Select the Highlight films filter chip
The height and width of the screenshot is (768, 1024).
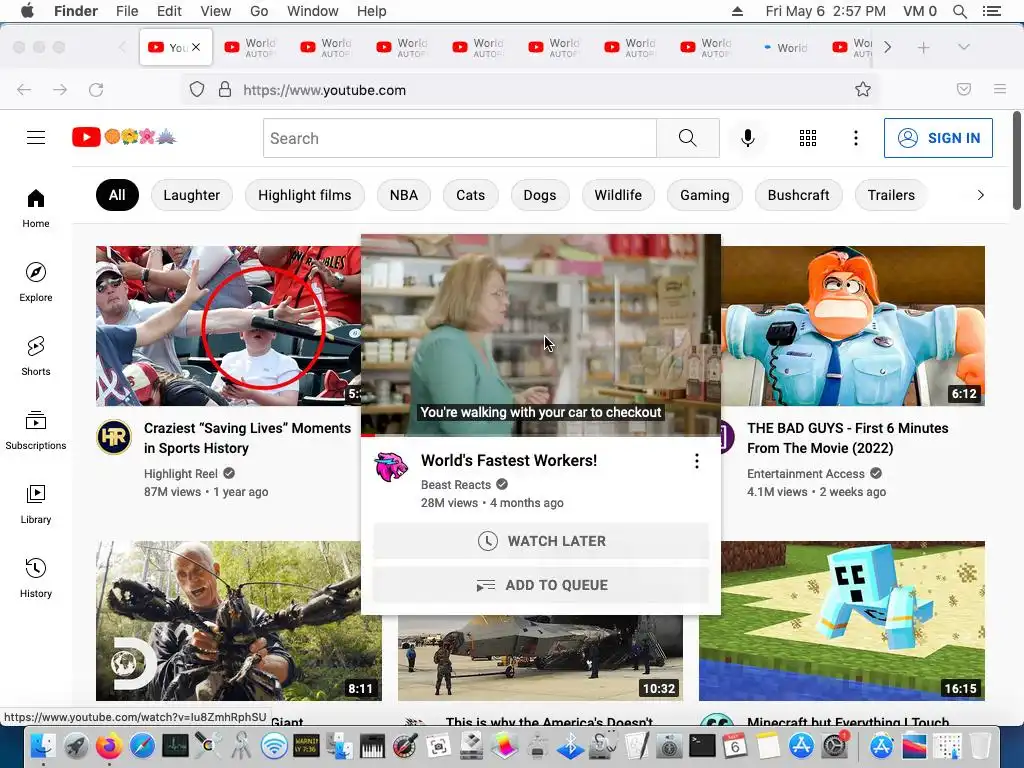coord(304,195)
